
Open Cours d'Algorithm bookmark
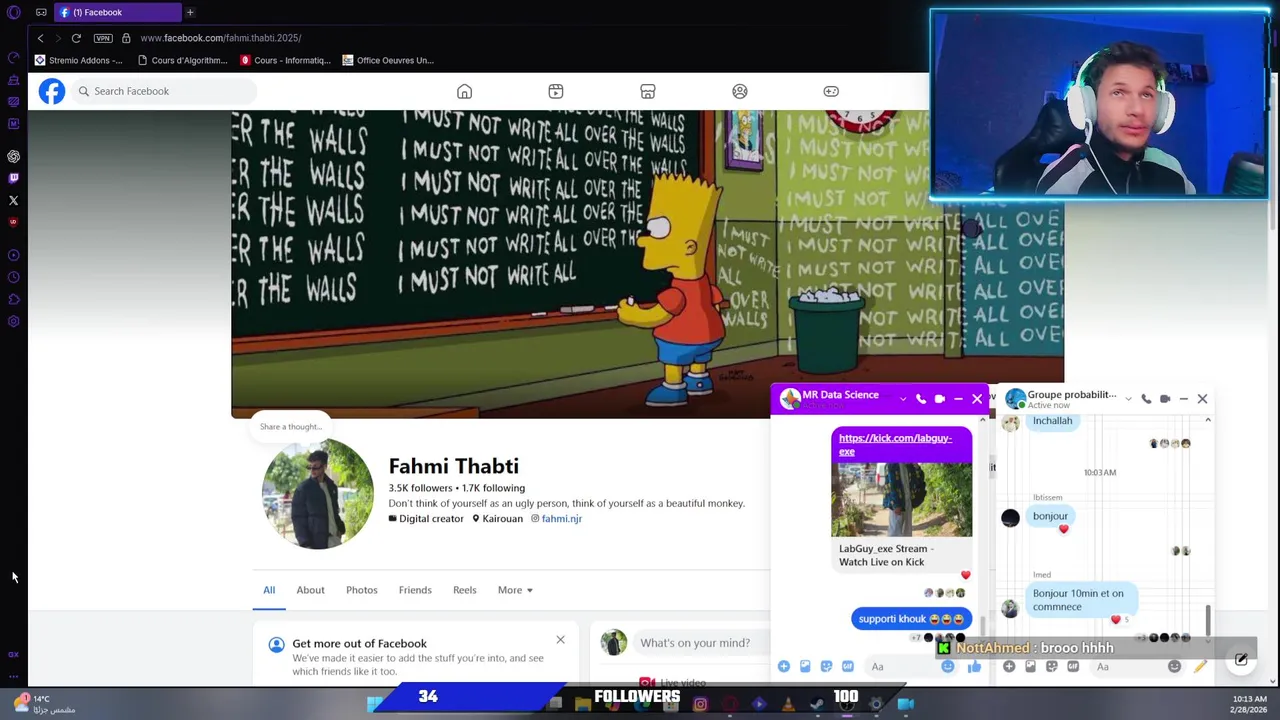183,60
